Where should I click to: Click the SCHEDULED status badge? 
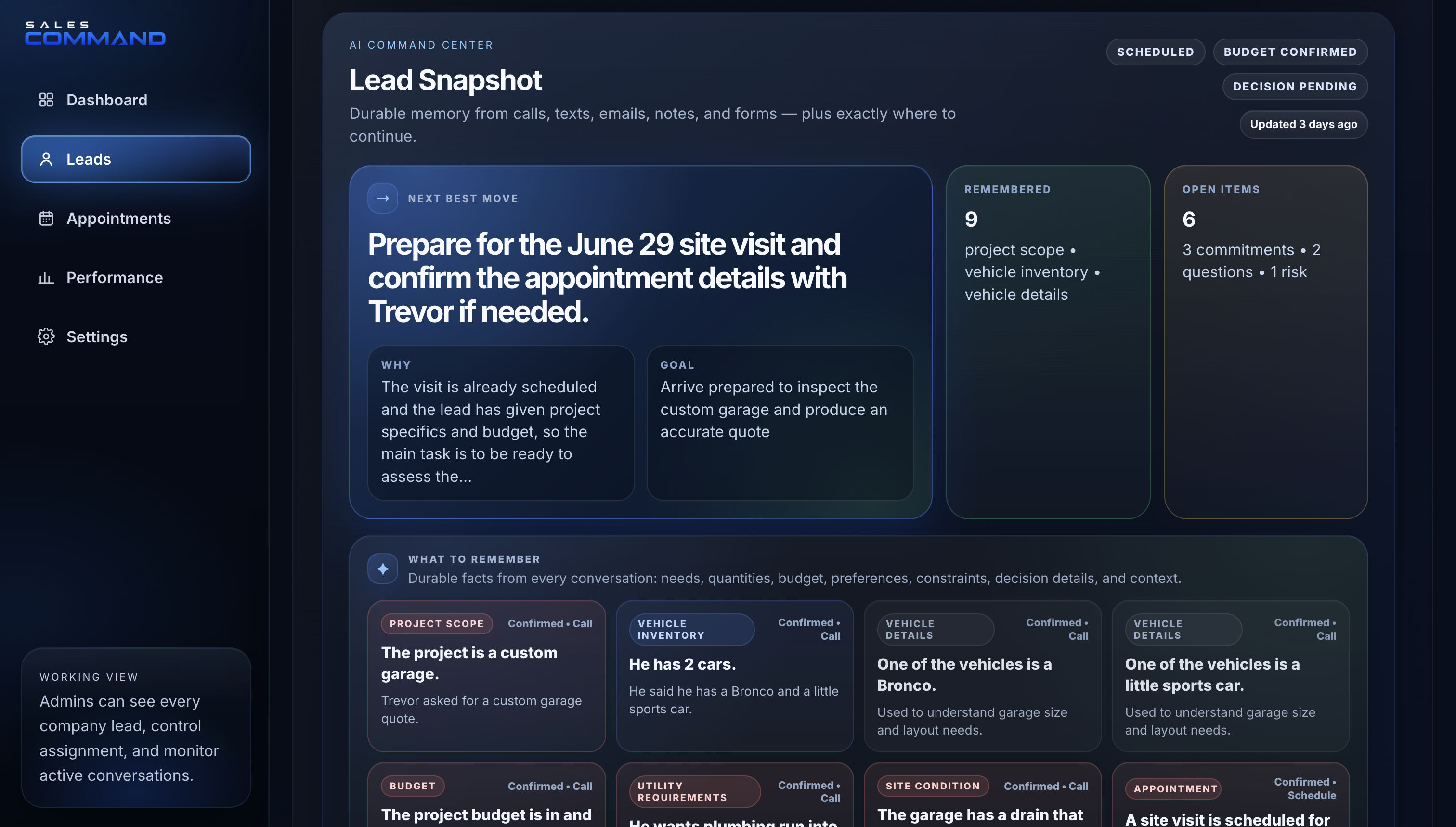[1155, 52]
